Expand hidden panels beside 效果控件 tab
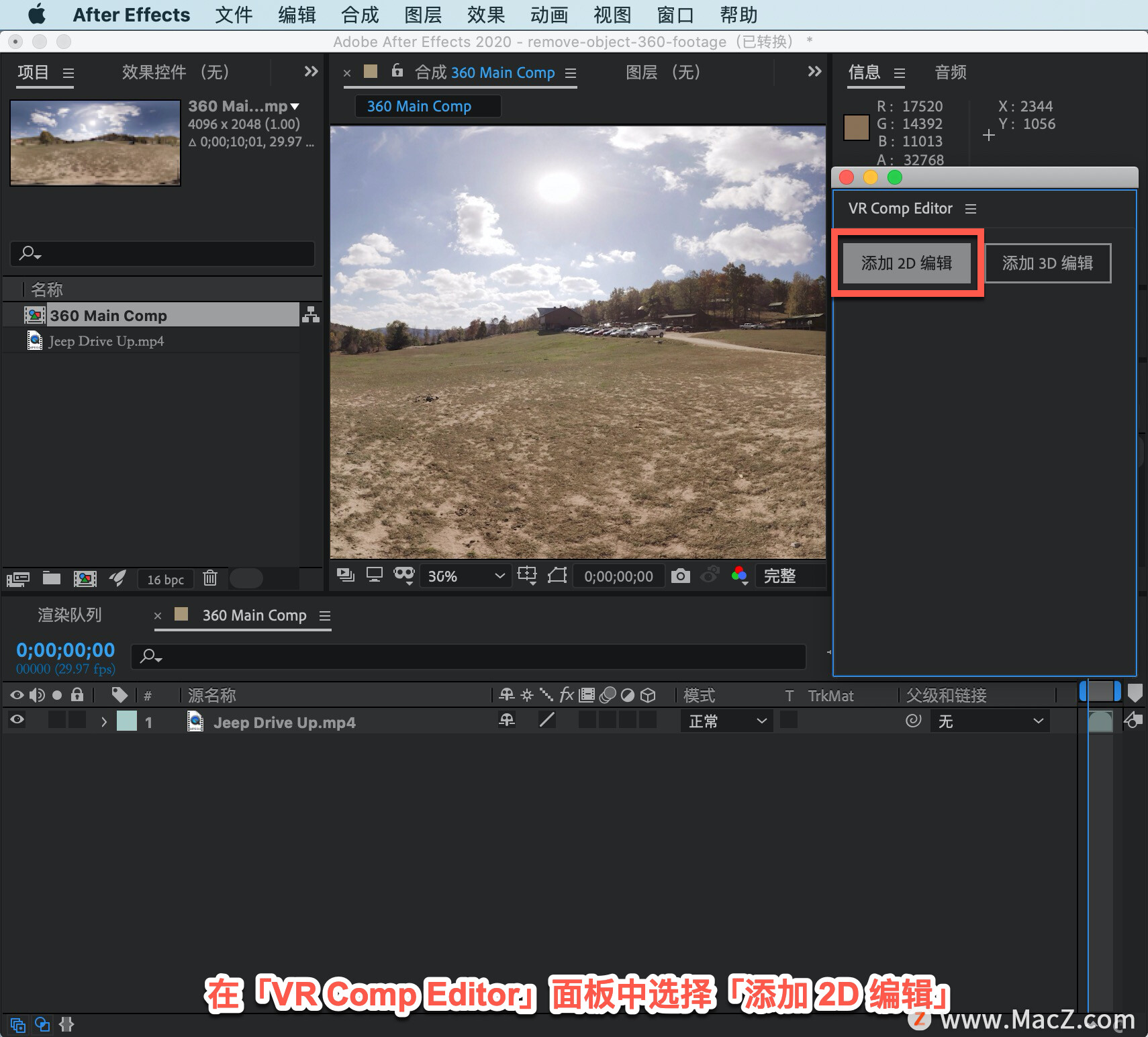This screenshot has height=1037, width=1148. [310, 71]
